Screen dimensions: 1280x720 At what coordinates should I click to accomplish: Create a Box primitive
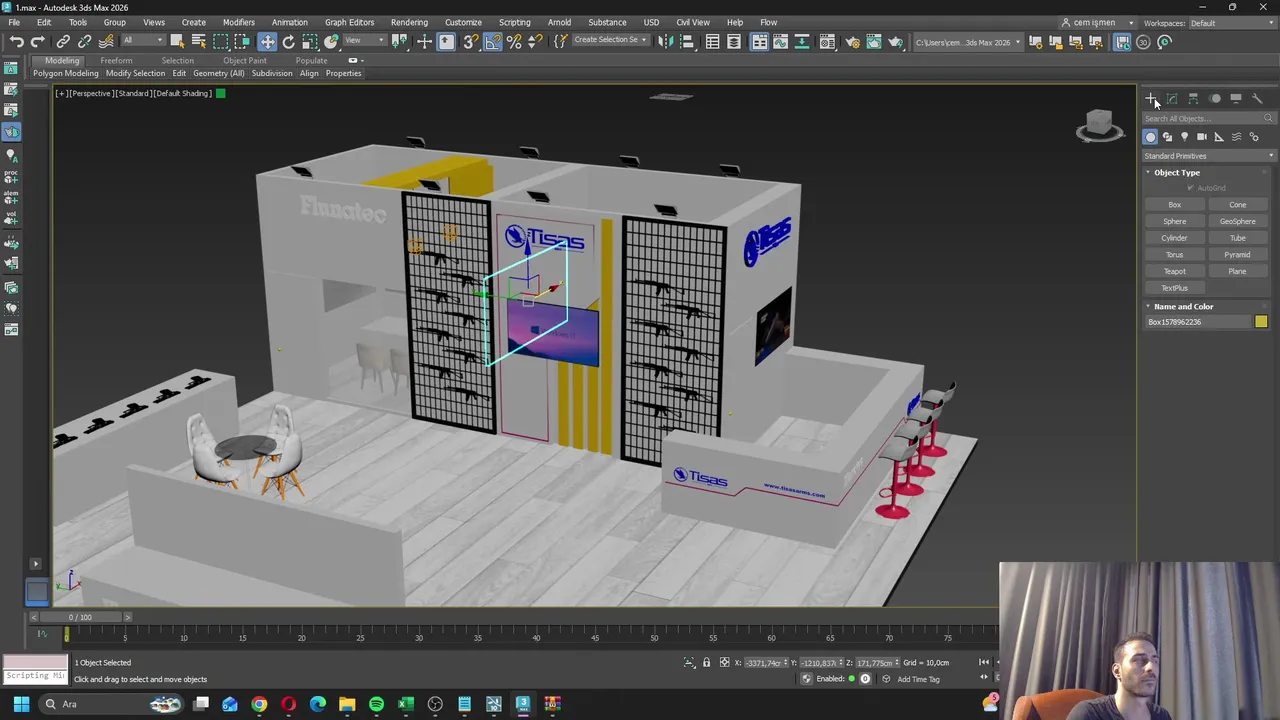[1175, 205]
